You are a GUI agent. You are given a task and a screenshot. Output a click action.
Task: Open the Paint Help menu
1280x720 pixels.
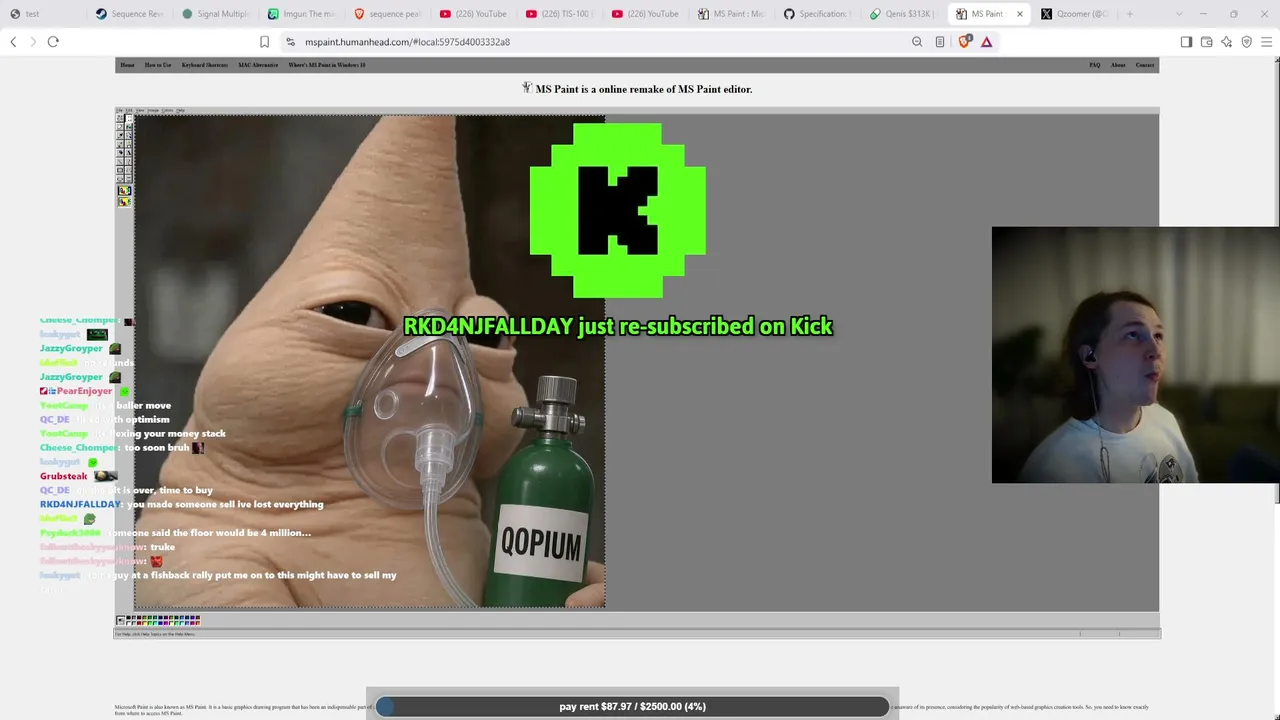[x=180, y=110]
